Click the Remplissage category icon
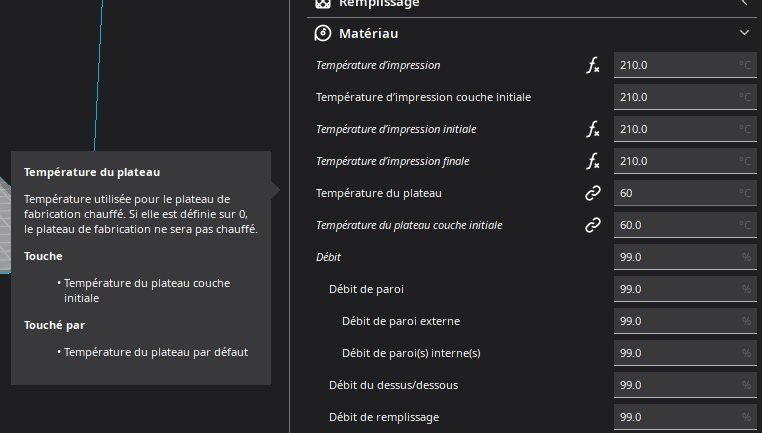The height and width of the screenshot is (433, 762). point(323,3)
